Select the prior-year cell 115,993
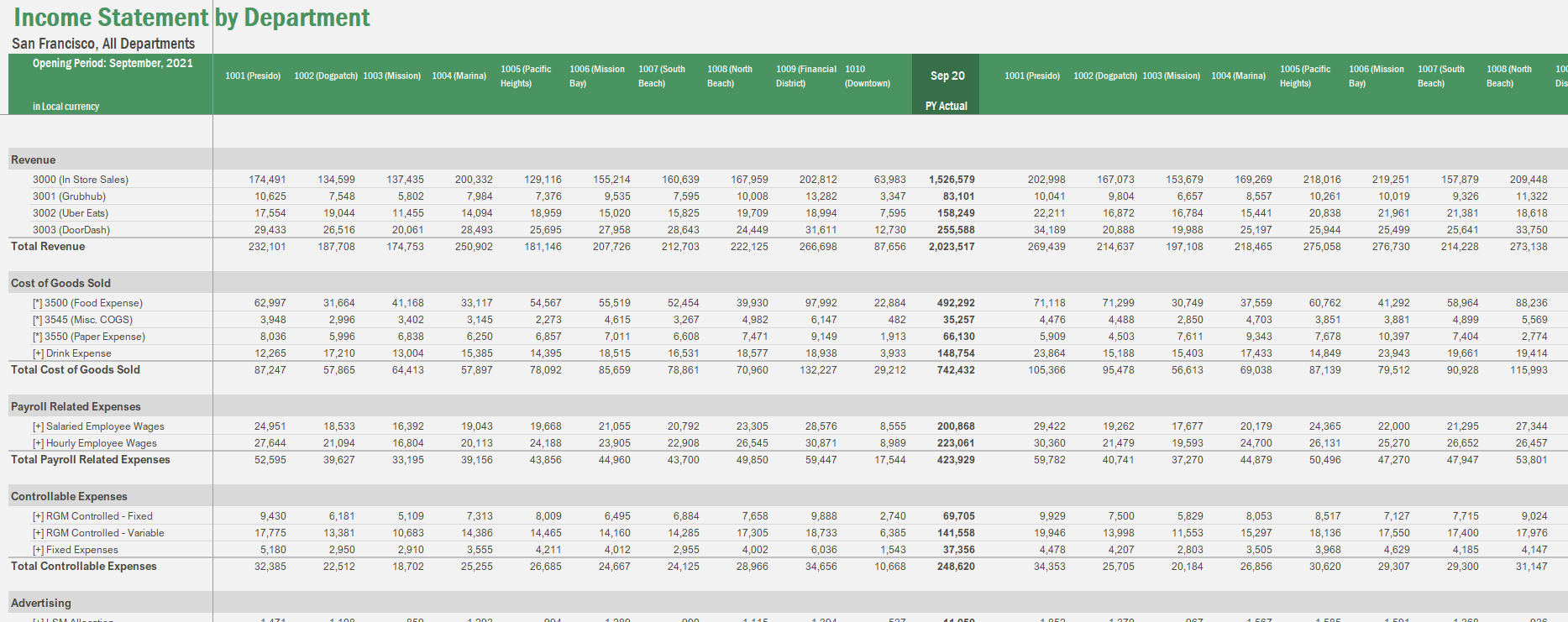The width and height of the screenshot is (1568, 622). click(1529, 370)
